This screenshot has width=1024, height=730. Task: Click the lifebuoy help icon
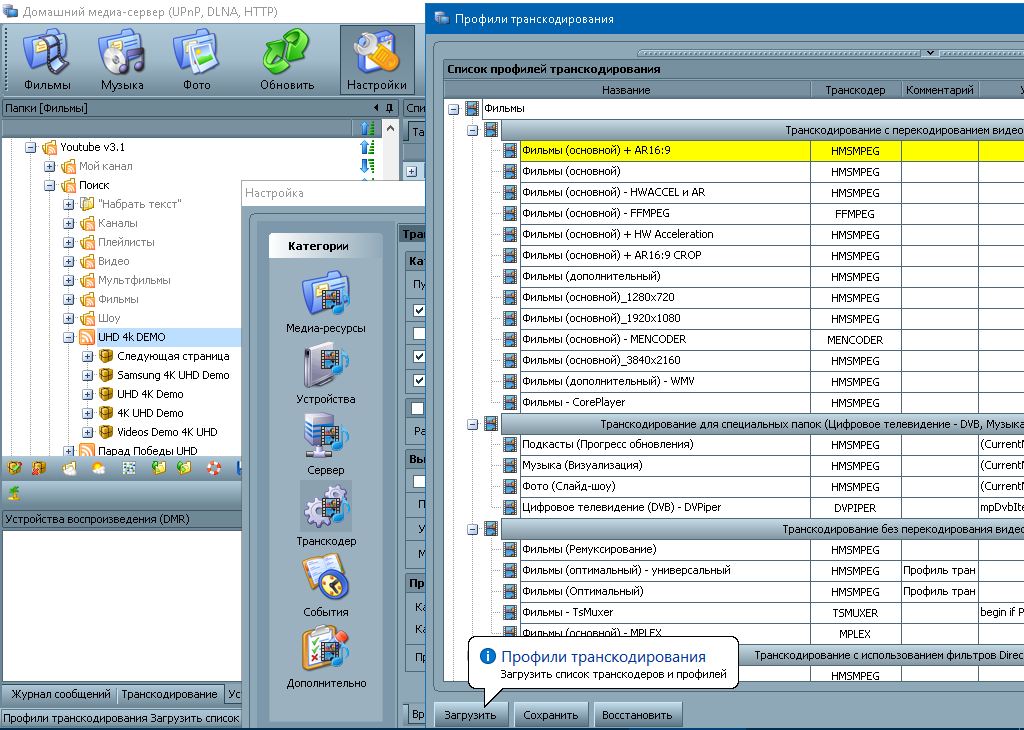pyautogui.click(x=213, y=467)
